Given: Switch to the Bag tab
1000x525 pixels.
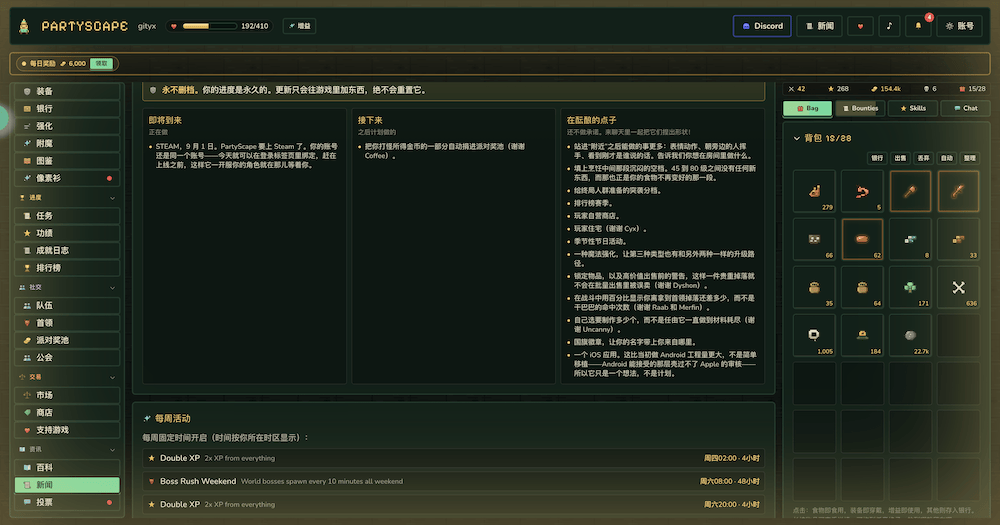Looking at the screenshot, I should coord(807,108).
